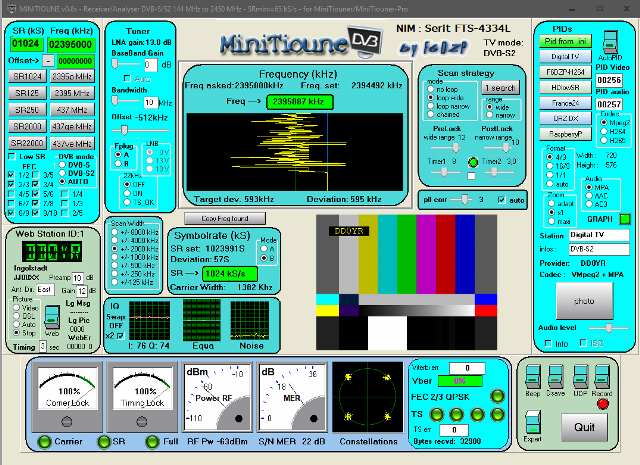Flip the UDP rocker switch

tap(578, 377)
